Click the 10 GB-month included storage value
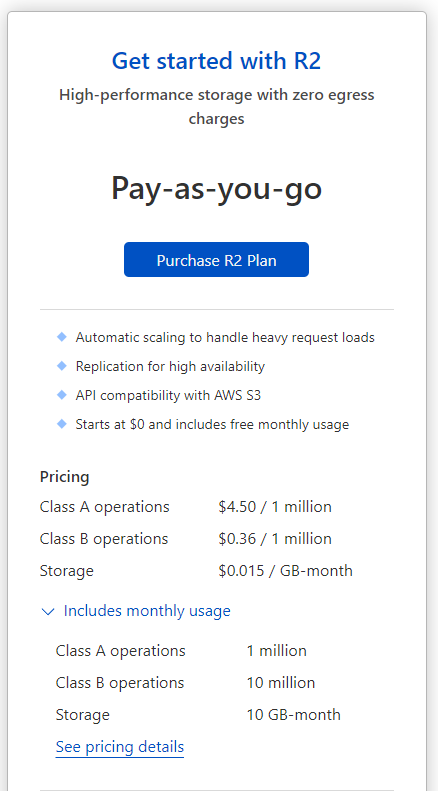Viewport: 438px width, 791px height. click(294, 715)
